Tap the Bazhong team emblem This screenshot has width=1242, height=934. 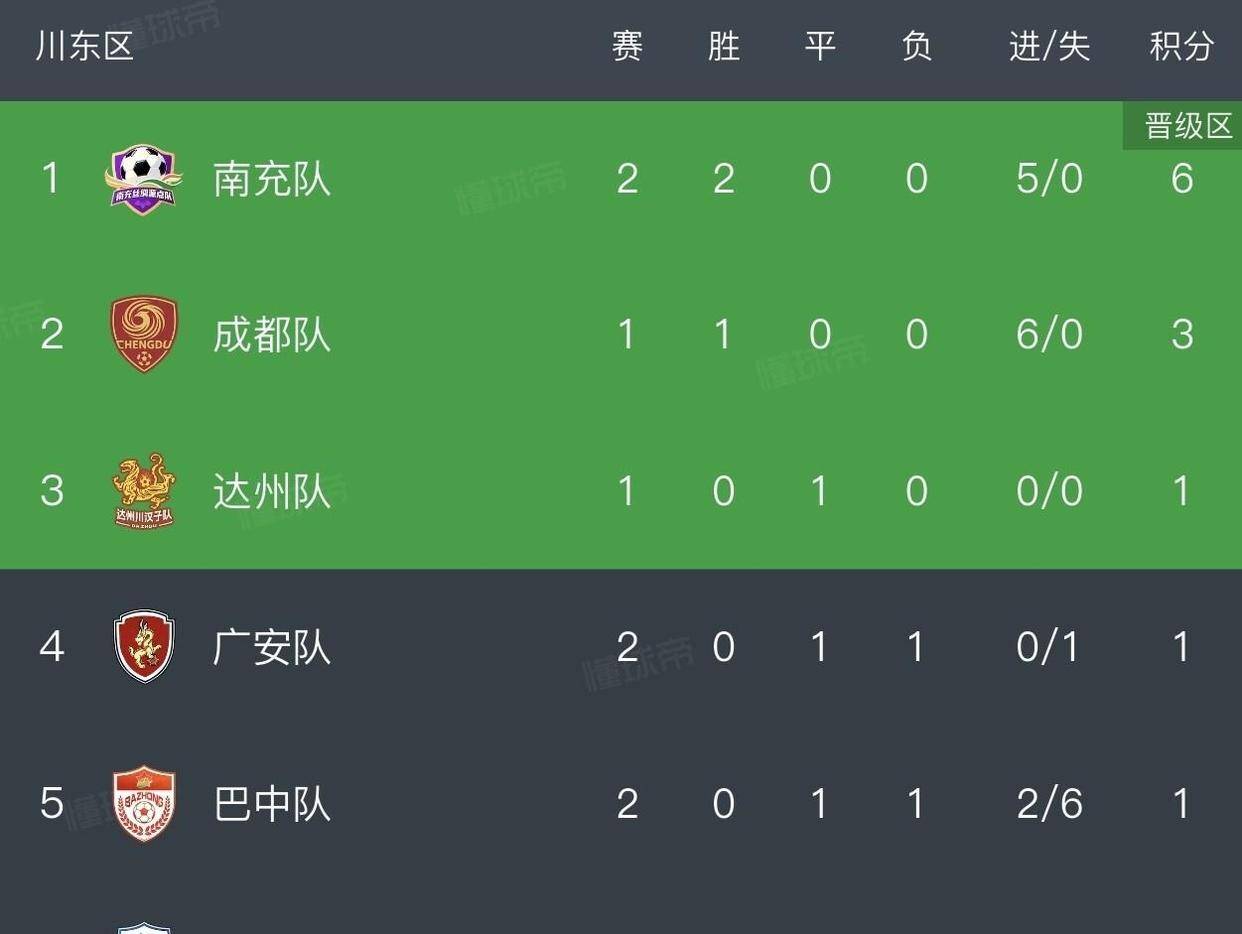click(x=144, y=803)
